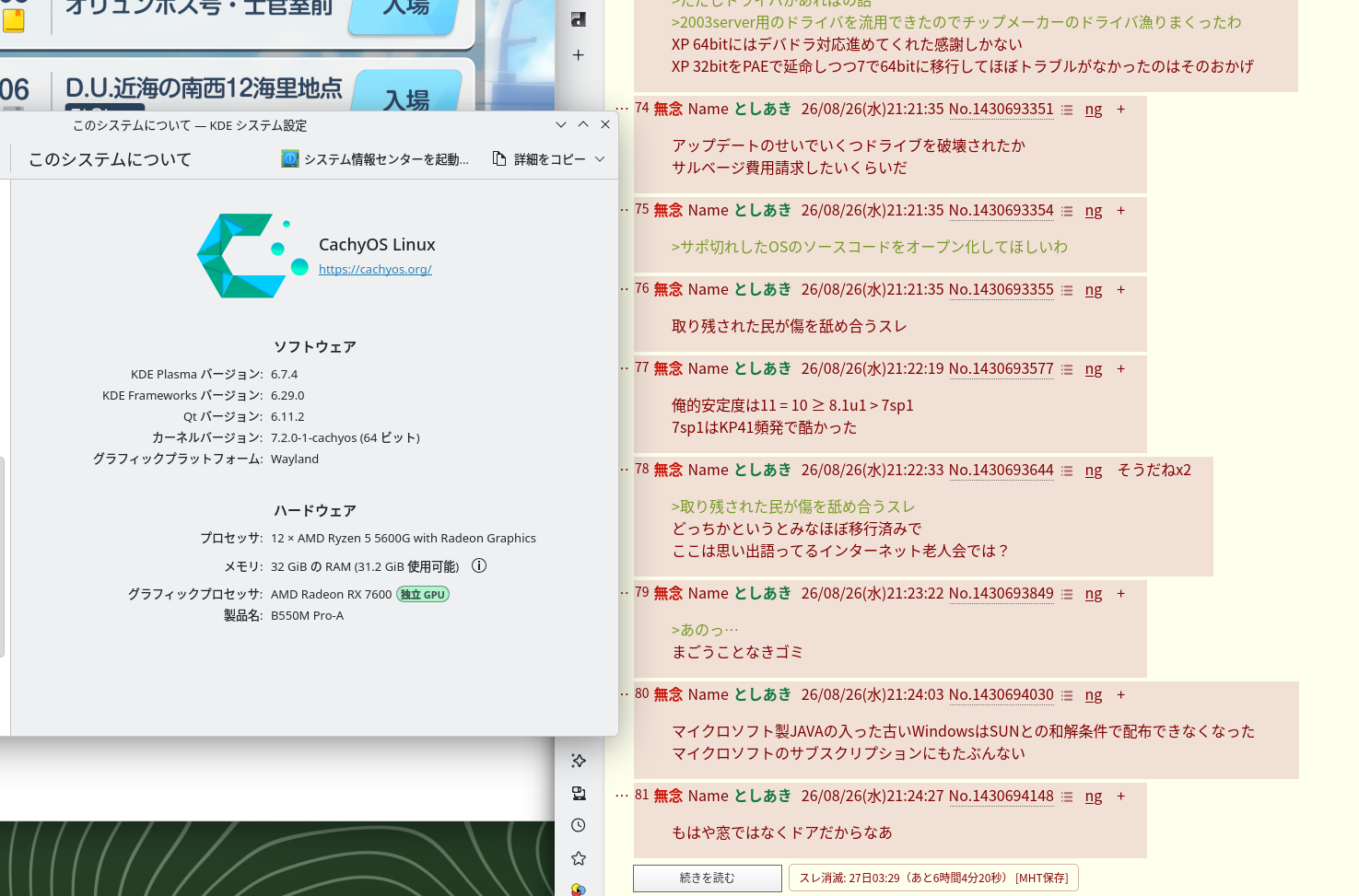
Task: Click the + agree link on post 80
Action: (1121, 694)
